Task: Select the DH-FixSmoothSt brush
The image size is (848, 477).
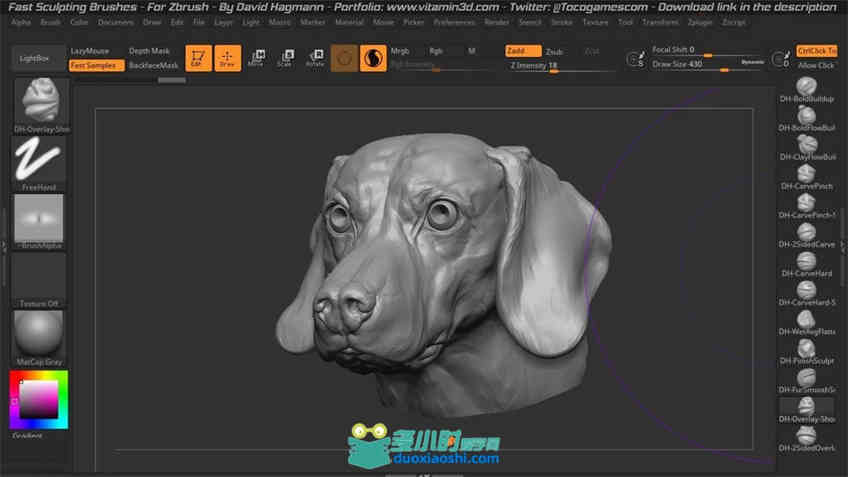Action: (x=806, y=382)
